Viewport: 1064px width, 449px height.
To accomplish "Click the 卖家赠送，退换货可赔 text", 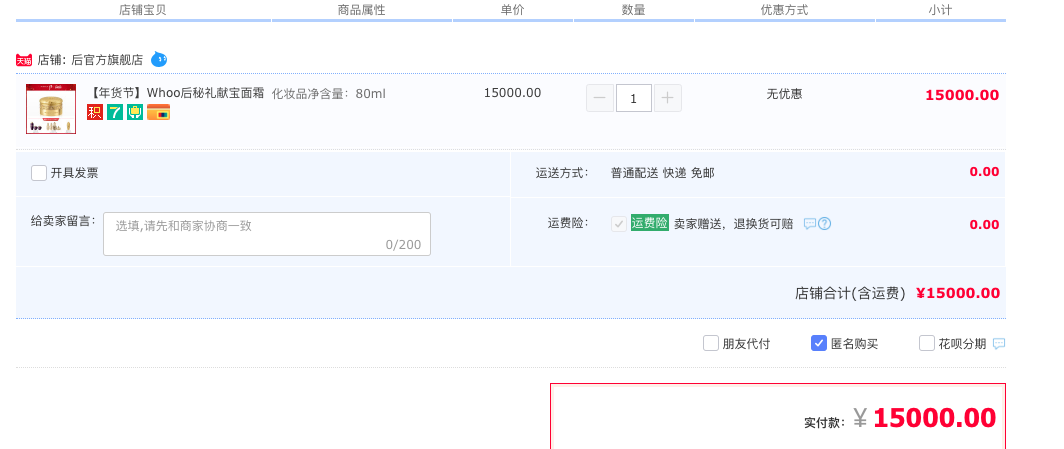I will pos(733,224).
